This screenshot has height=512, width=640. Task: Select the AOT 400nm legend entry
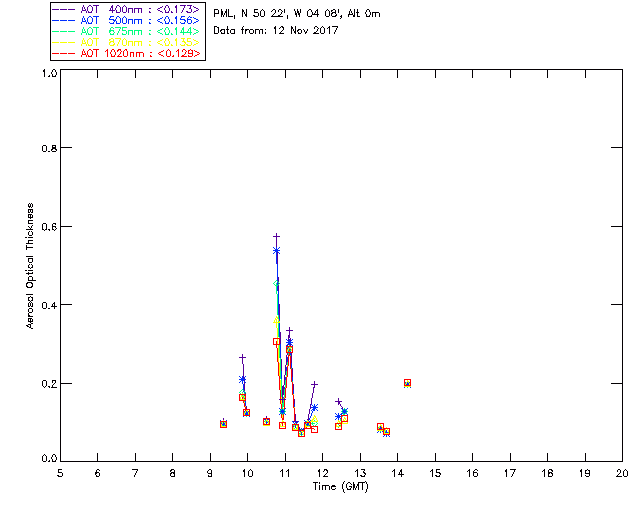(x=126, y=9)
